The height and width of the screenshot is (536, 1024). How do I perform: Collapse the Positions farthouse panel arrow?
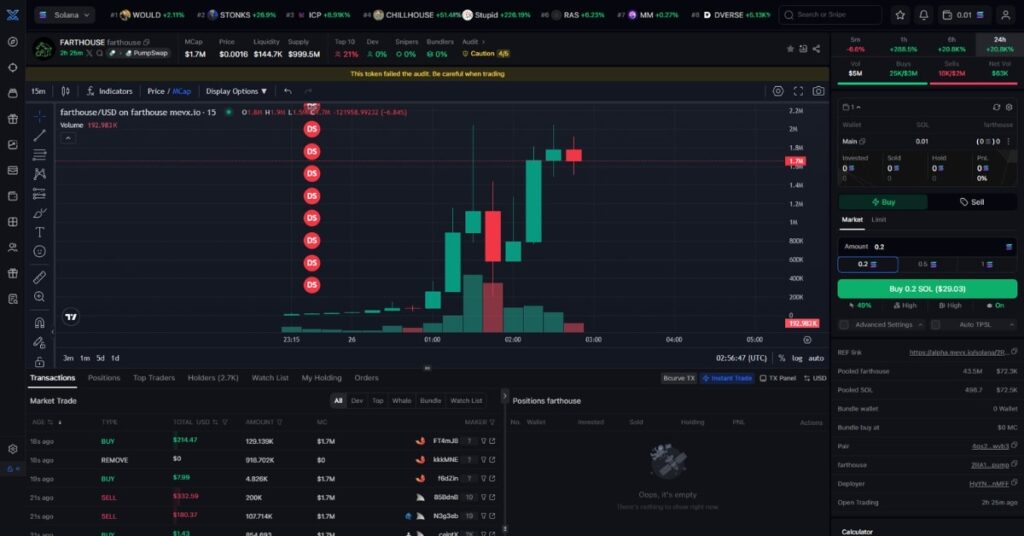[x=504, y=396]
